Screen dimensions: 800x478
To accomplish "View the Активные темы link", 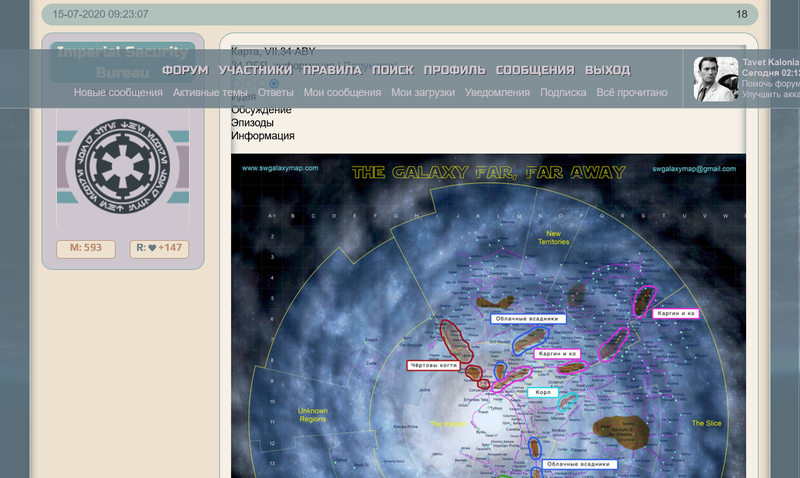I will 210,93.
